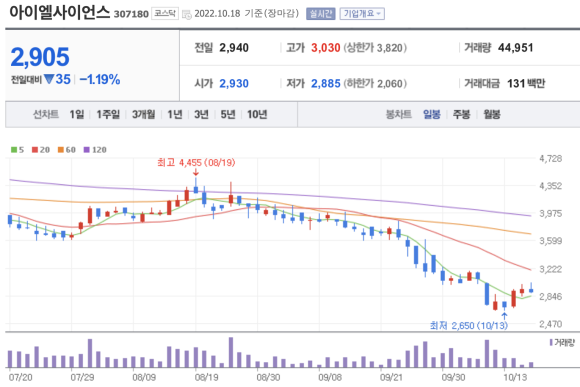580x387 pixels.
Task: Click the purple 120-day moving average legend
Action: [x=95, y=150]
